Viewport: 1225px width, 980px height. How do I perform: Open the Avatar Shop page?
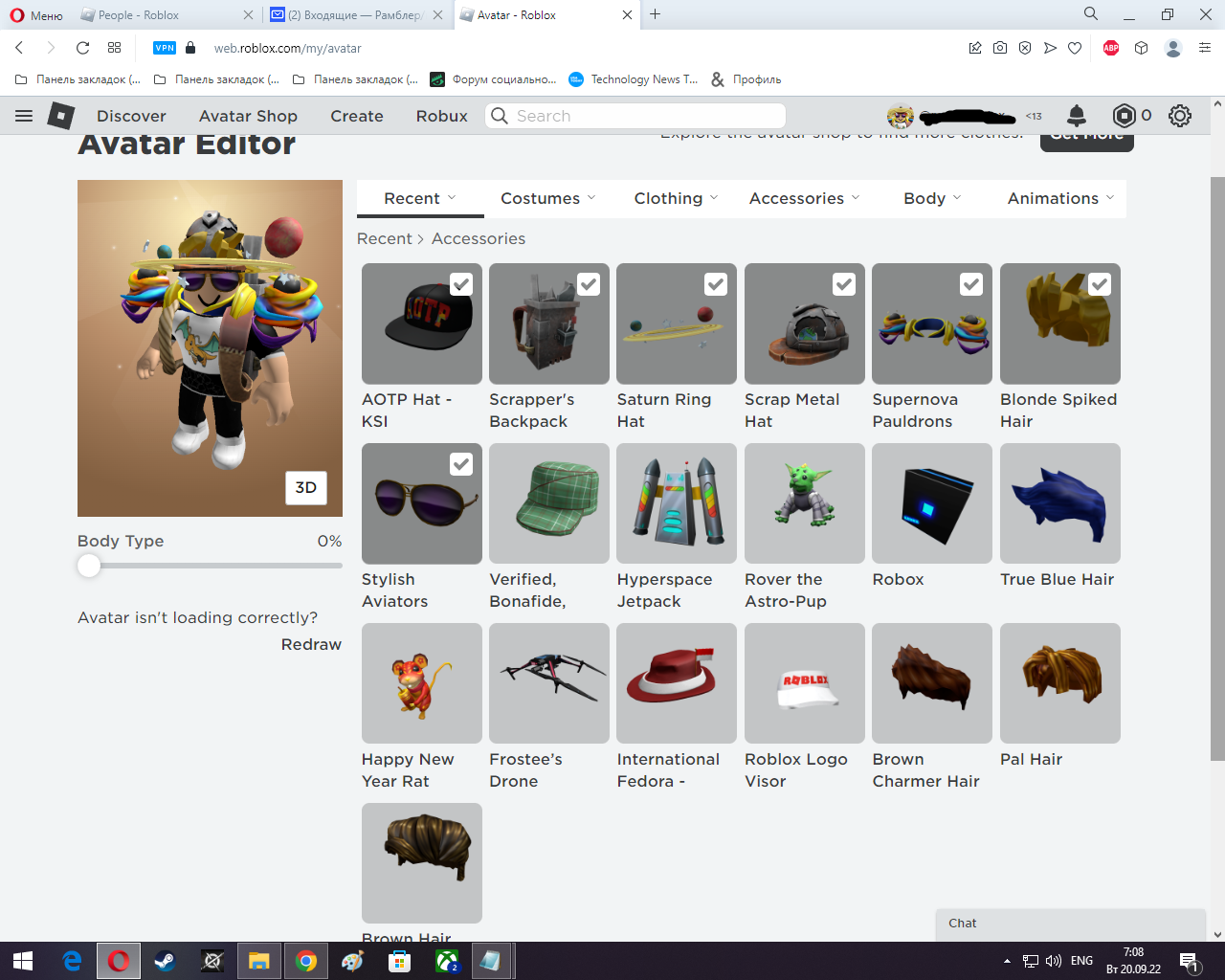(248, 116)
